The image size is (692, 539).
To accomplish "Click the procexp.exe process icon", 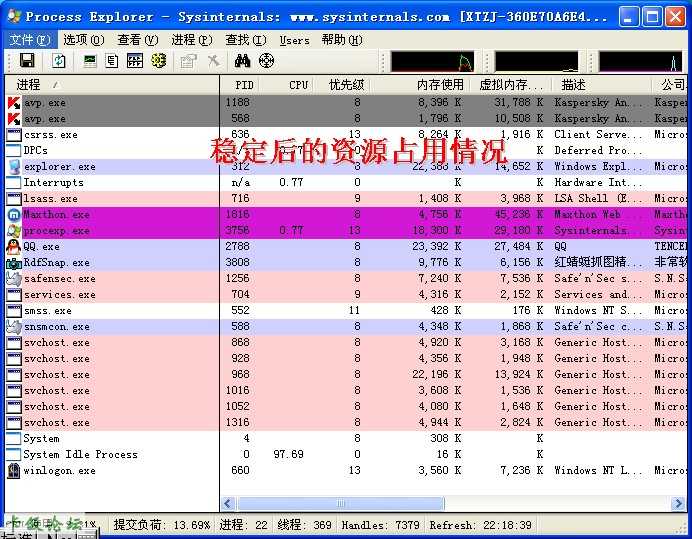I will pos(14,231).
